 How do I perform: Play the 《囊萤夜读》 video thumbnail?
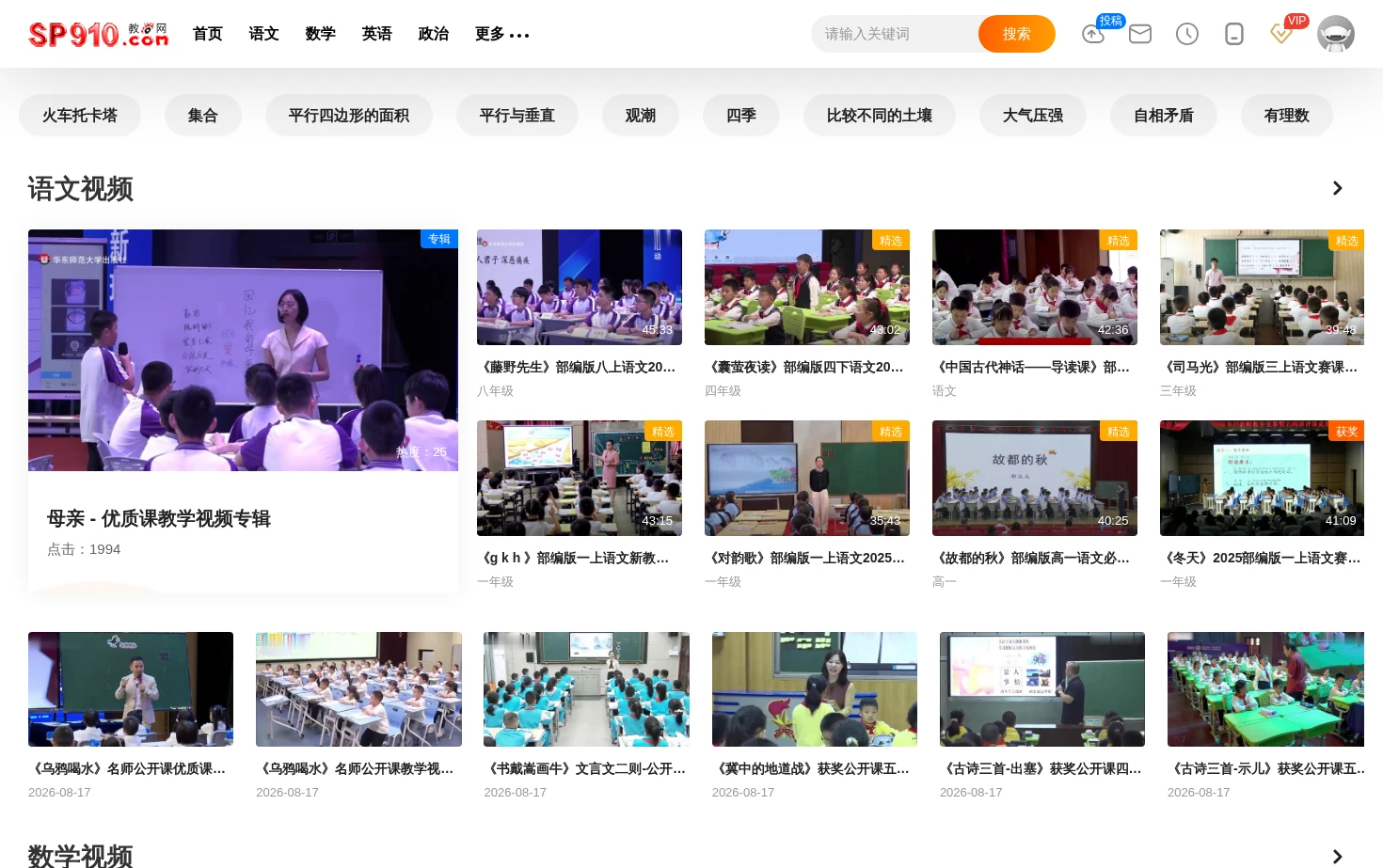[807, 287]
